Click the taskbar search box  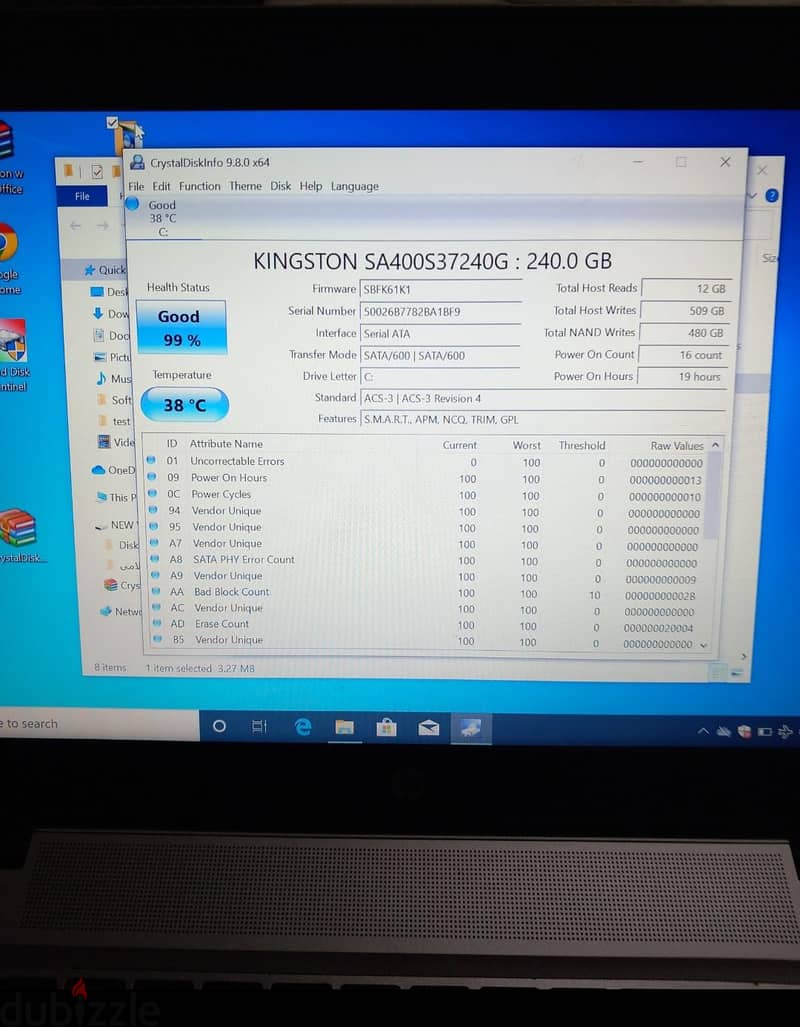(x=98, y=724)
